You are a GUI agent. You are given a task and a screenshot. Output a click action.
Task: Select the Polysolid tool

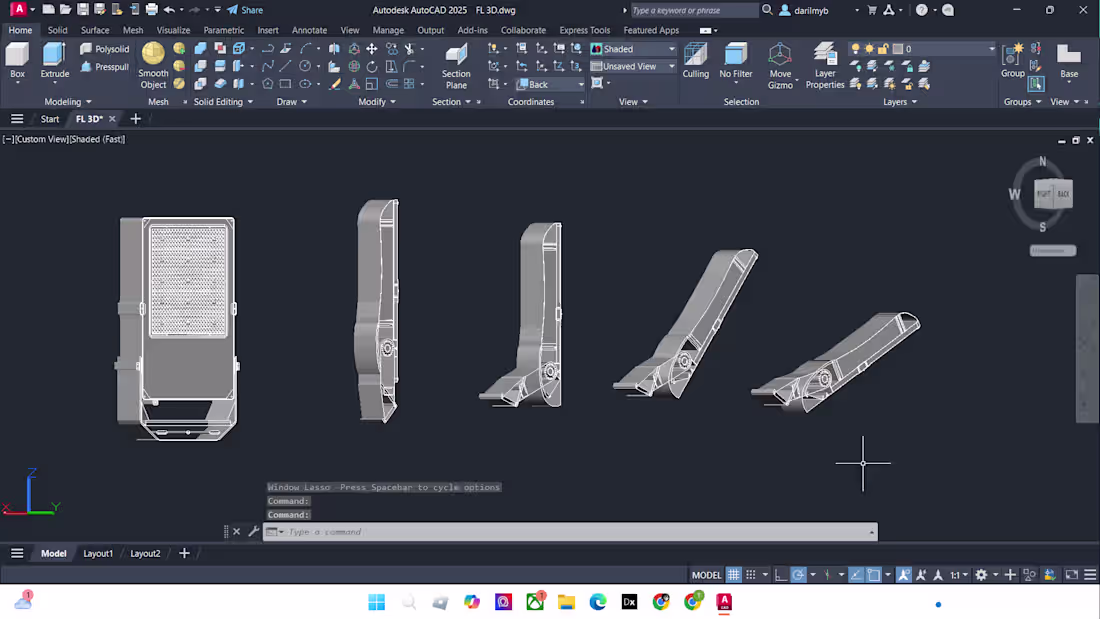tap(104, 48)
